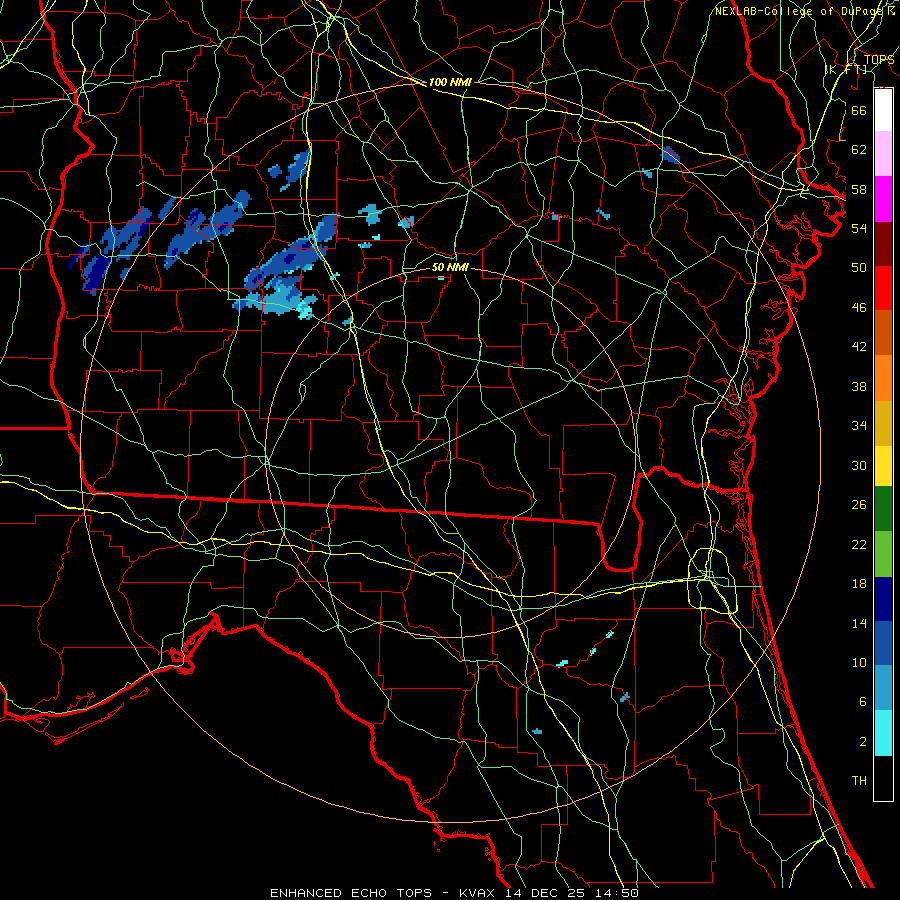Image resolution: width=900 pixels, height=900 pixels.
Task: Pick the sky blue legend swatch
Action: click(x=883, y=688)
